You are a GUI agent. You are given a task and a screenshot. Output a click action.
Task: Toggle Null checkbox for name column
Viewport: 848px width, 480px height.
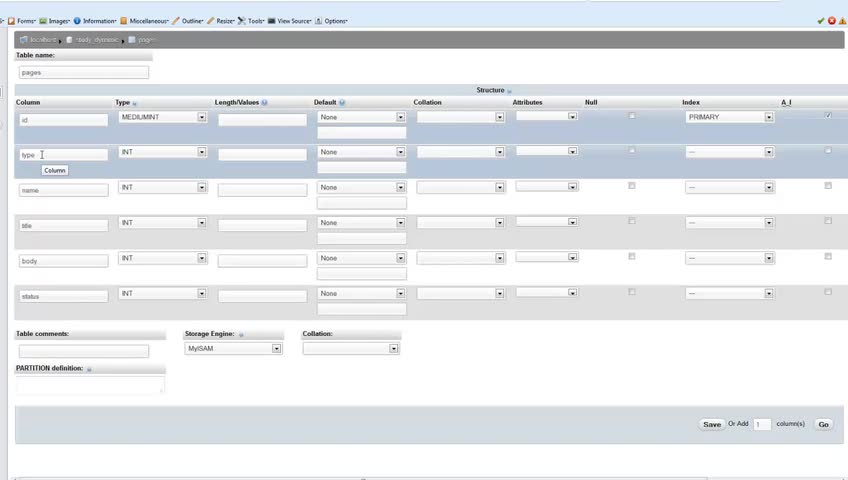pos(632,185)
